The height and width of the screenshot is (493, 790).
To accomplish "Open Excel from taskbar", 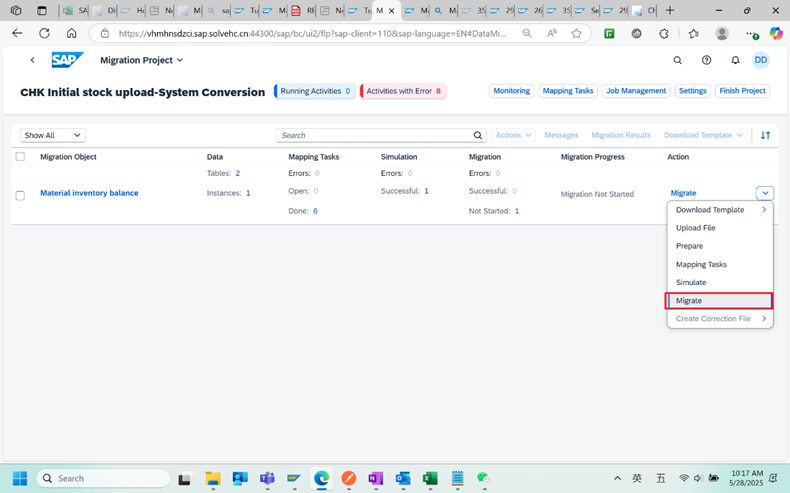I will pos(430,478).
